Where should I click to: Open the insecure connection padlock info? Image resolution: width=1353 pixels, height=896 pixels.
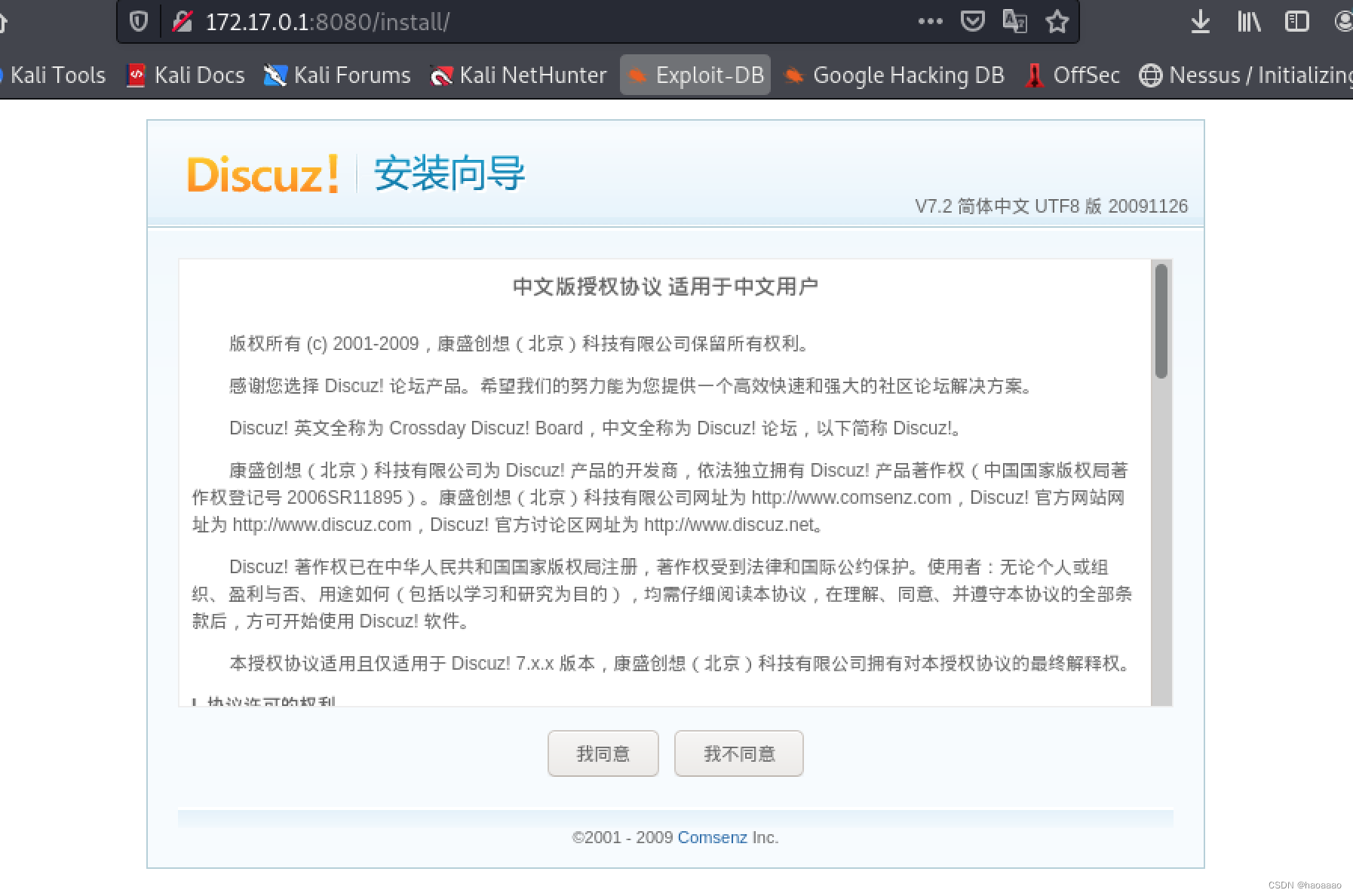pyautogui.click(x=182, y=22)
